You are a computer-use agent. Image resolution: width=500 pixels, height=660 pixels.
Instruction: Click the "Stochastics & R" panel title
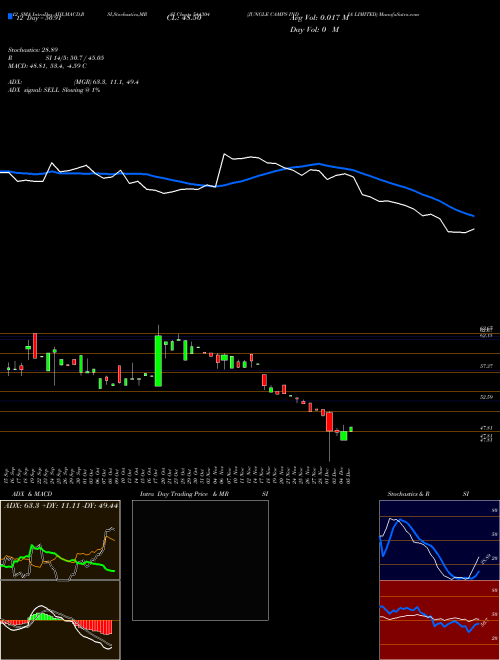click(x=408, y=494)
